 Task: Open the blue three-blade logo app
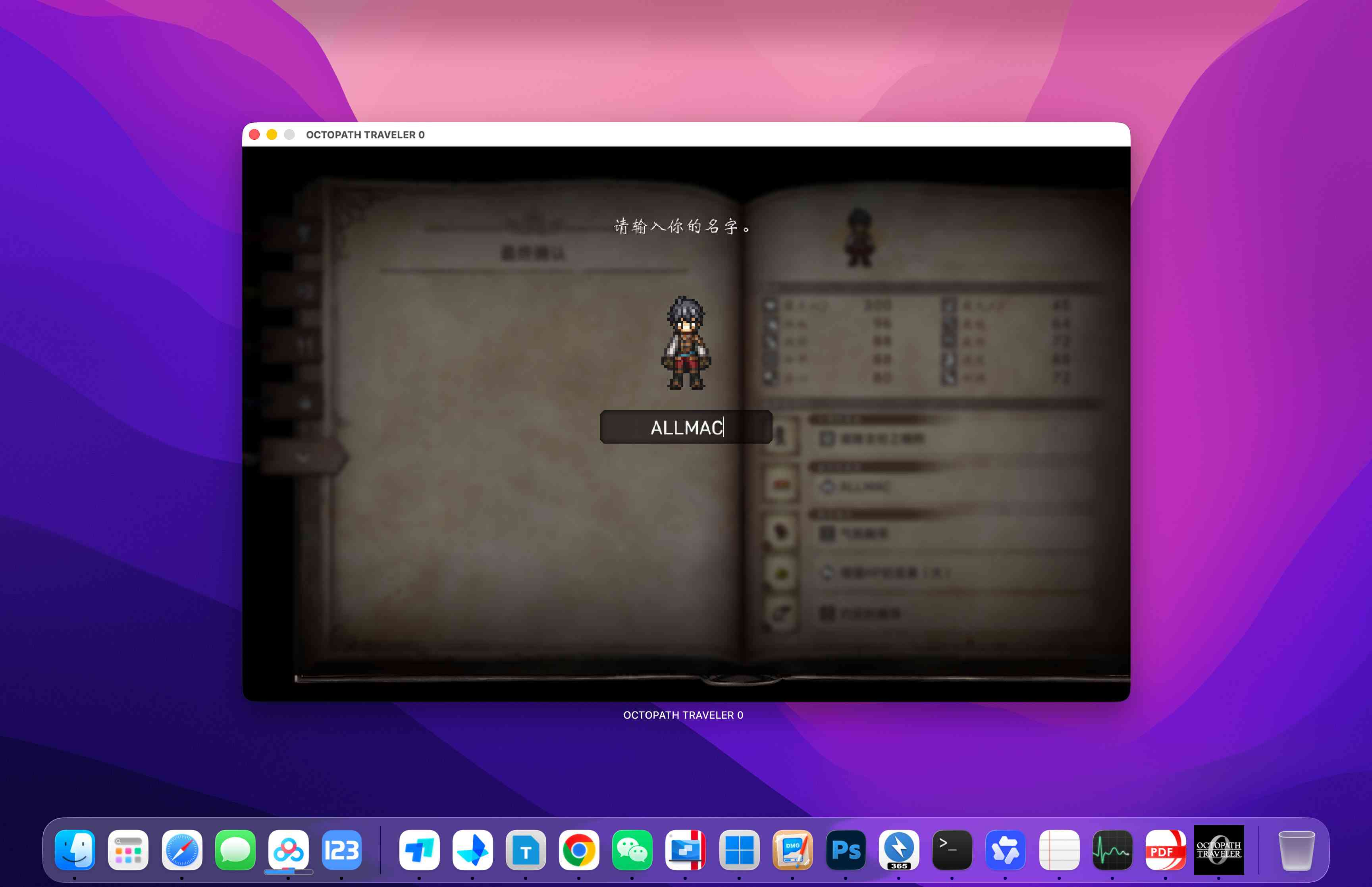click(1005, 850)
